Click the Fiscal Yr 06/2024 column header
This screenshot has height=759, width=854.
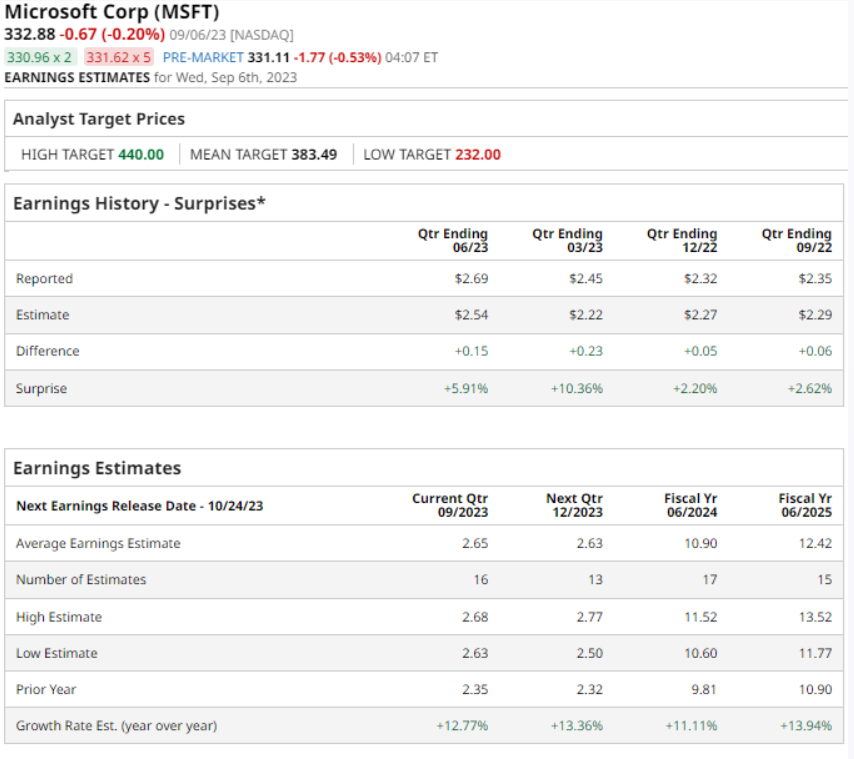[x=691, y=505]
